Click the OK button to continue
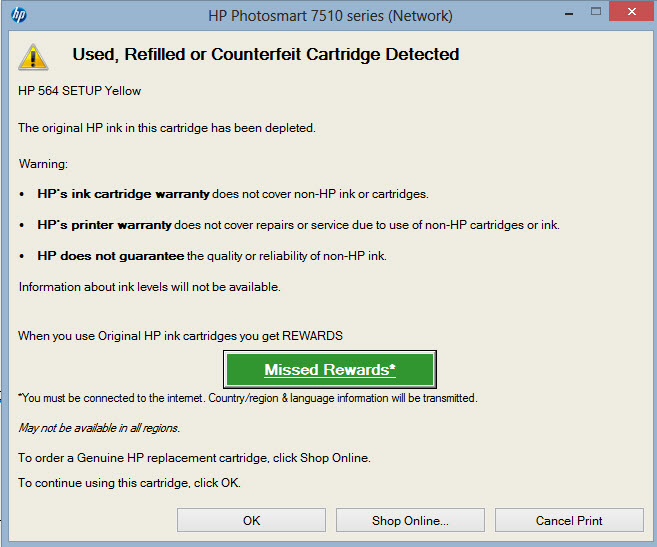This screenshot has height=547, width=657. tap(251, 520)
